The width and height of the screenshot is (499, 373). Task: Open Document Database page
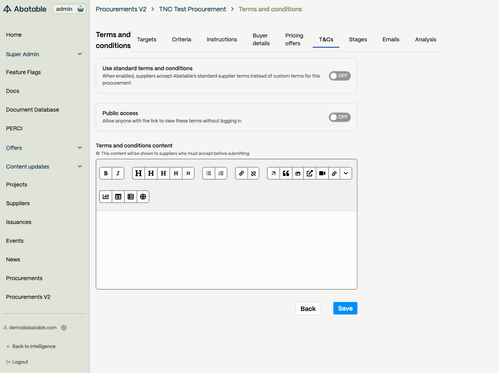pos(32,109)
